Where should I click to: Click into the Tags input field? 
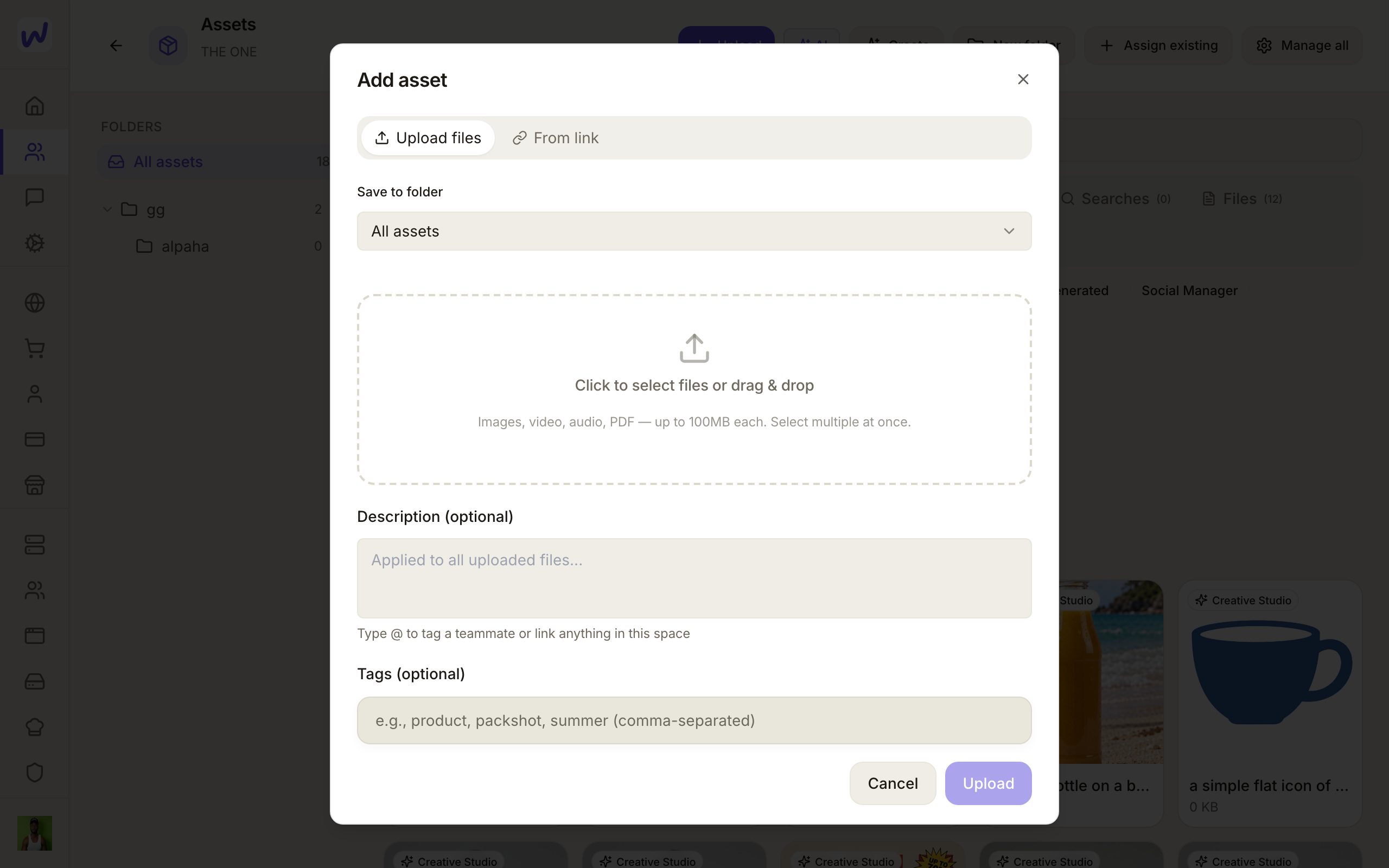[694, 720]
